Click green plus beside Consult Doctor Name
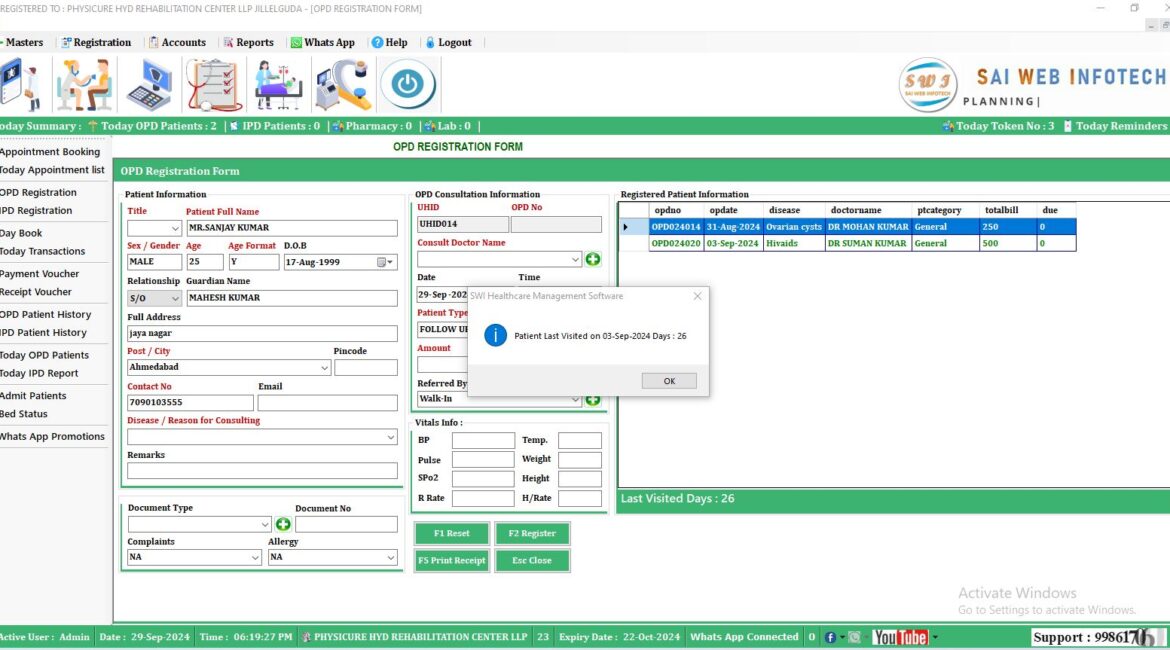 click(594, 258)
